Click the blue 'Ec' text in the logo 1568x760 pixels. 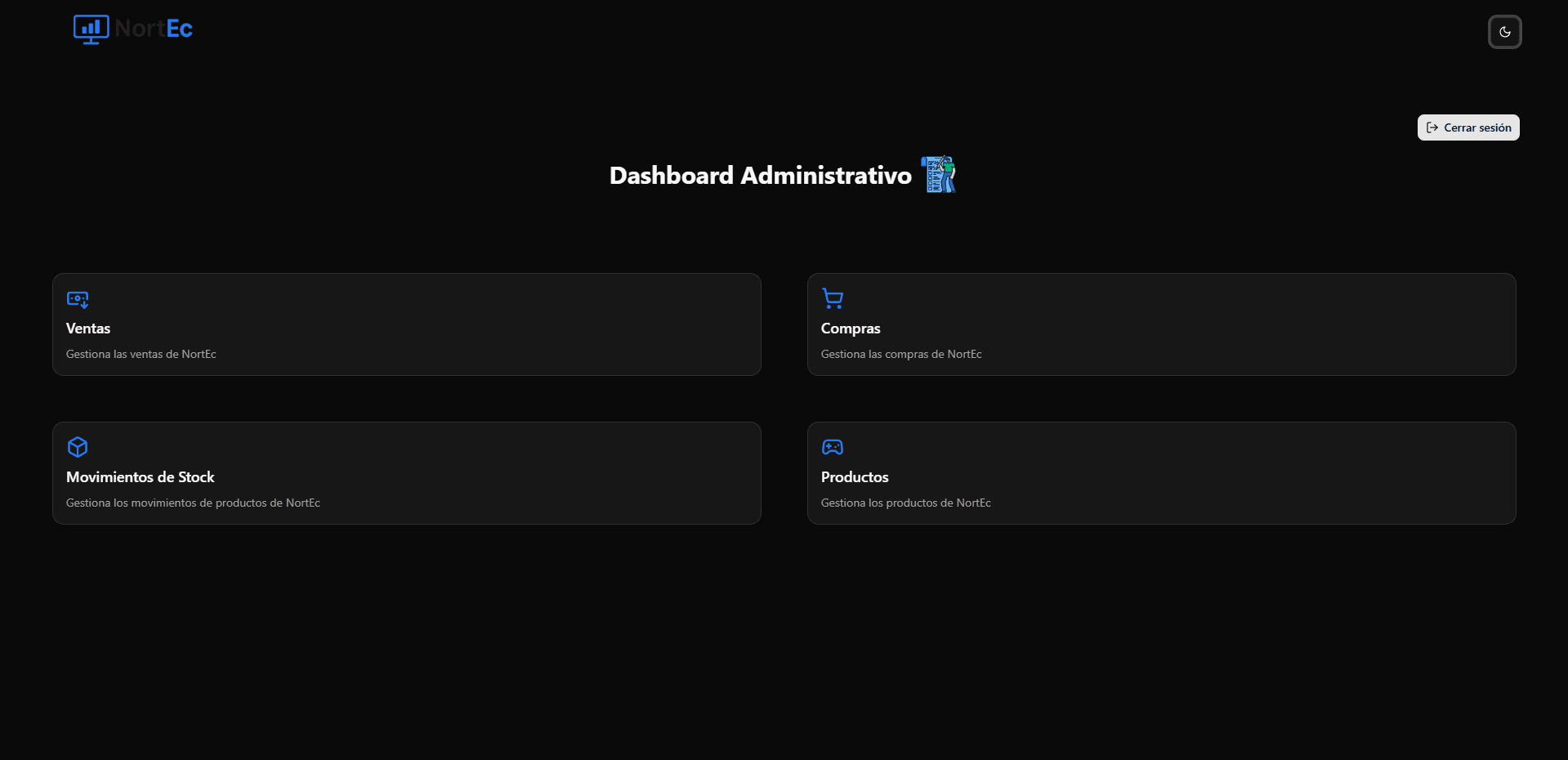(x=179, y=29)
